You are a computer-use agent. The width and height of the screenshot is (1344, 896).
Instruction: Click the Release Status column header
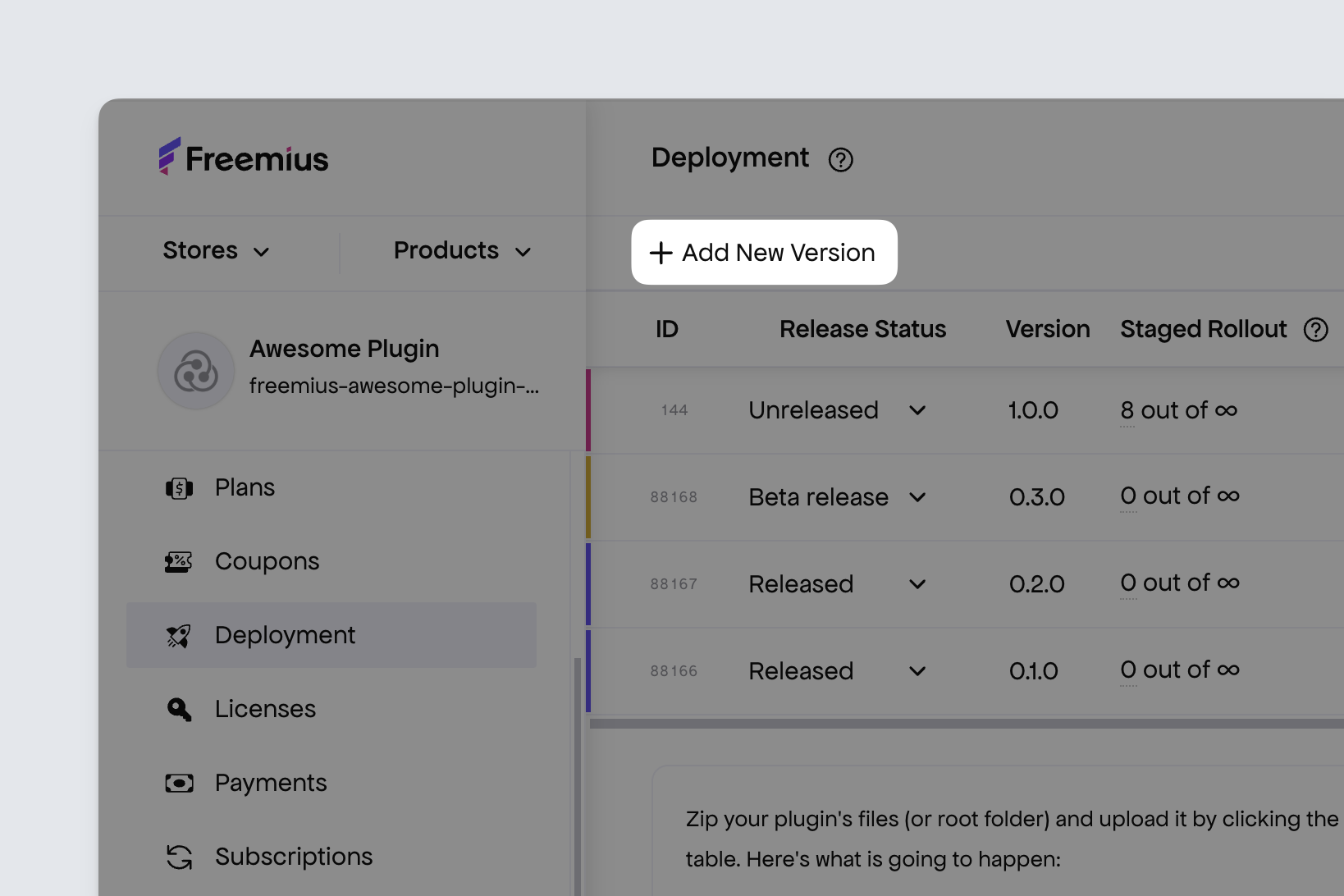(x=863, y=330)
